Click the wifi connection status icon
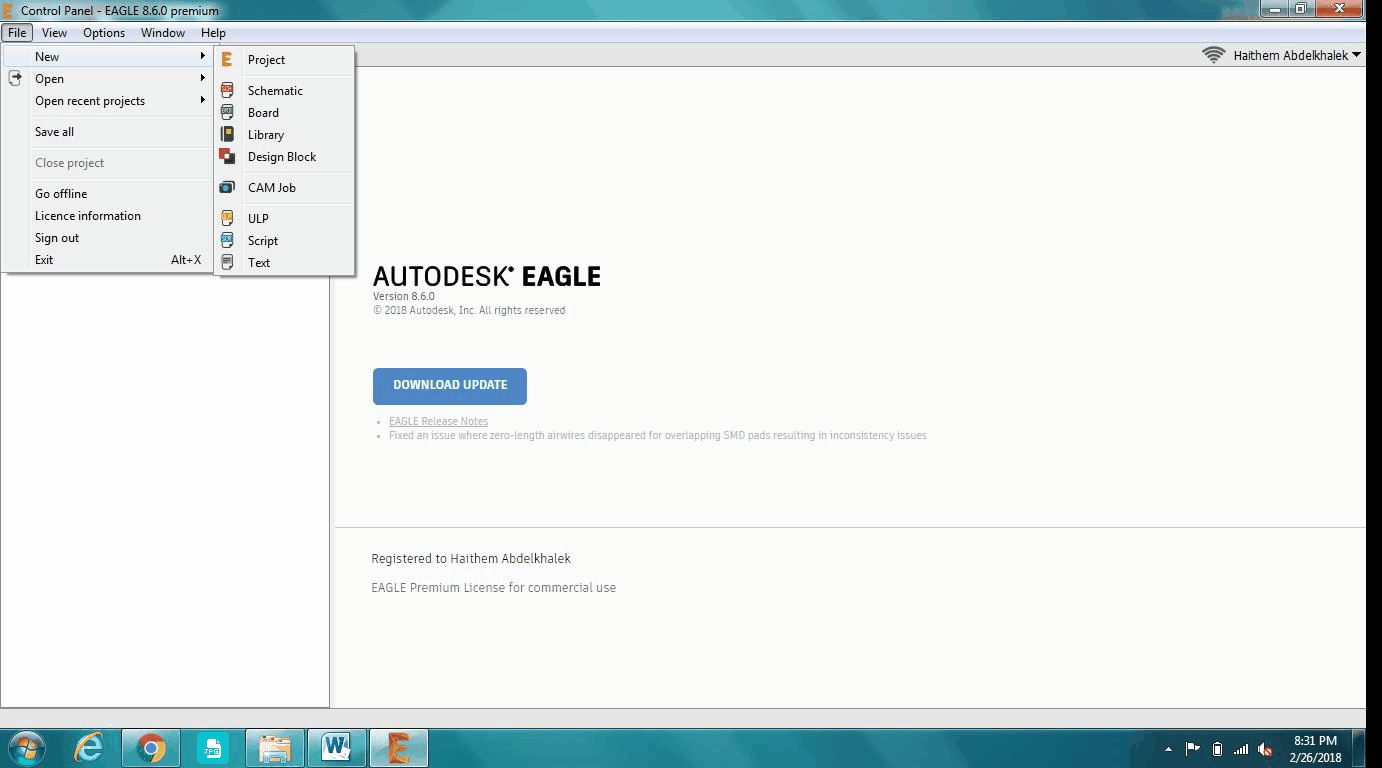This screenshot has width=1382, height=768. coord(1213,55)
